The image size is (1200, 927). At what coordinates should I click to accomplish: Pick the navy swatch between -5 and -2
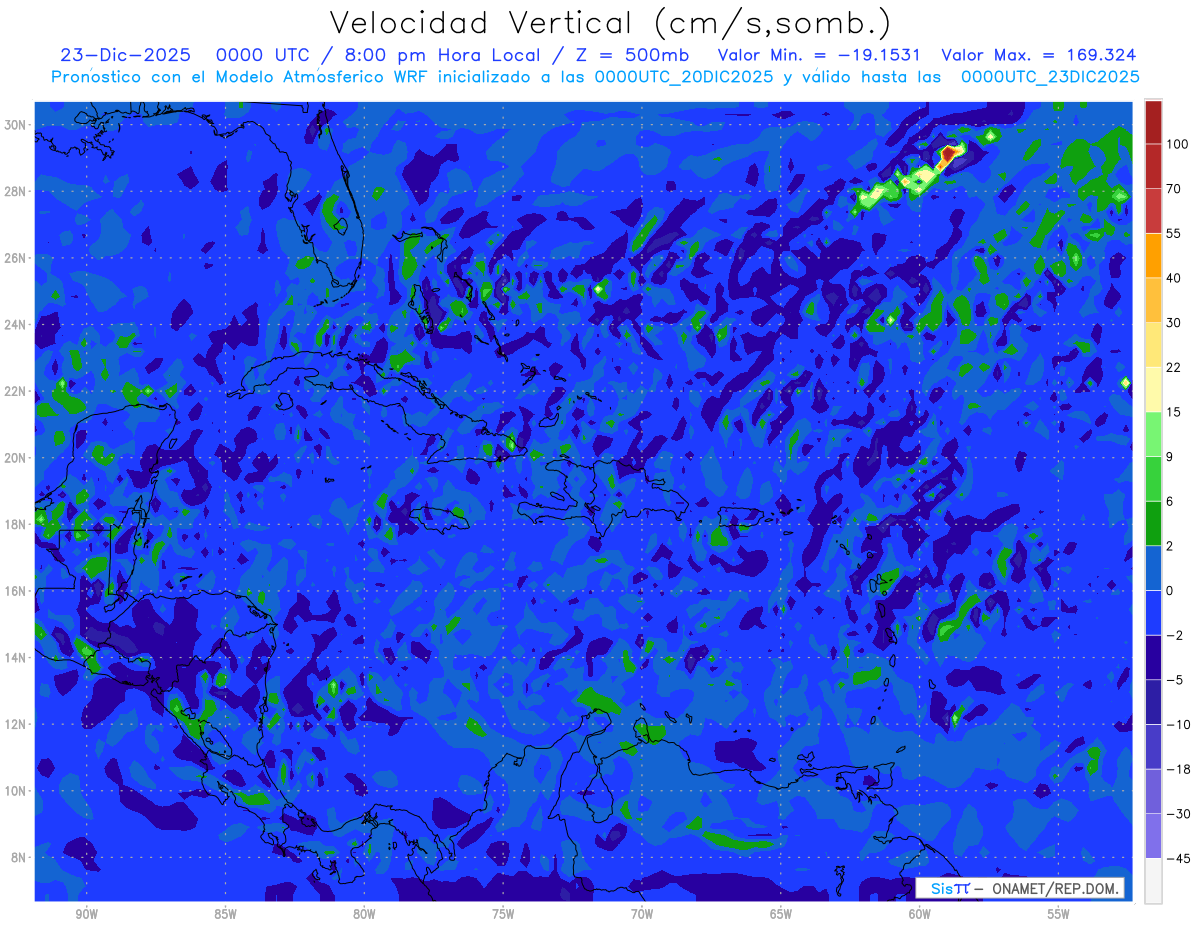tap(1153, 657)
